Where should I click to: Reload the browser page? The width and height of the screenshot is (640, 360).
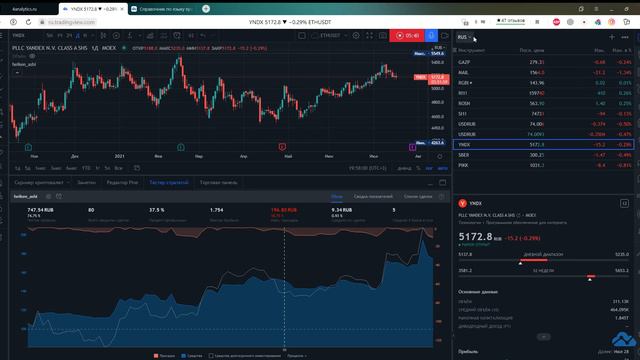28,22
